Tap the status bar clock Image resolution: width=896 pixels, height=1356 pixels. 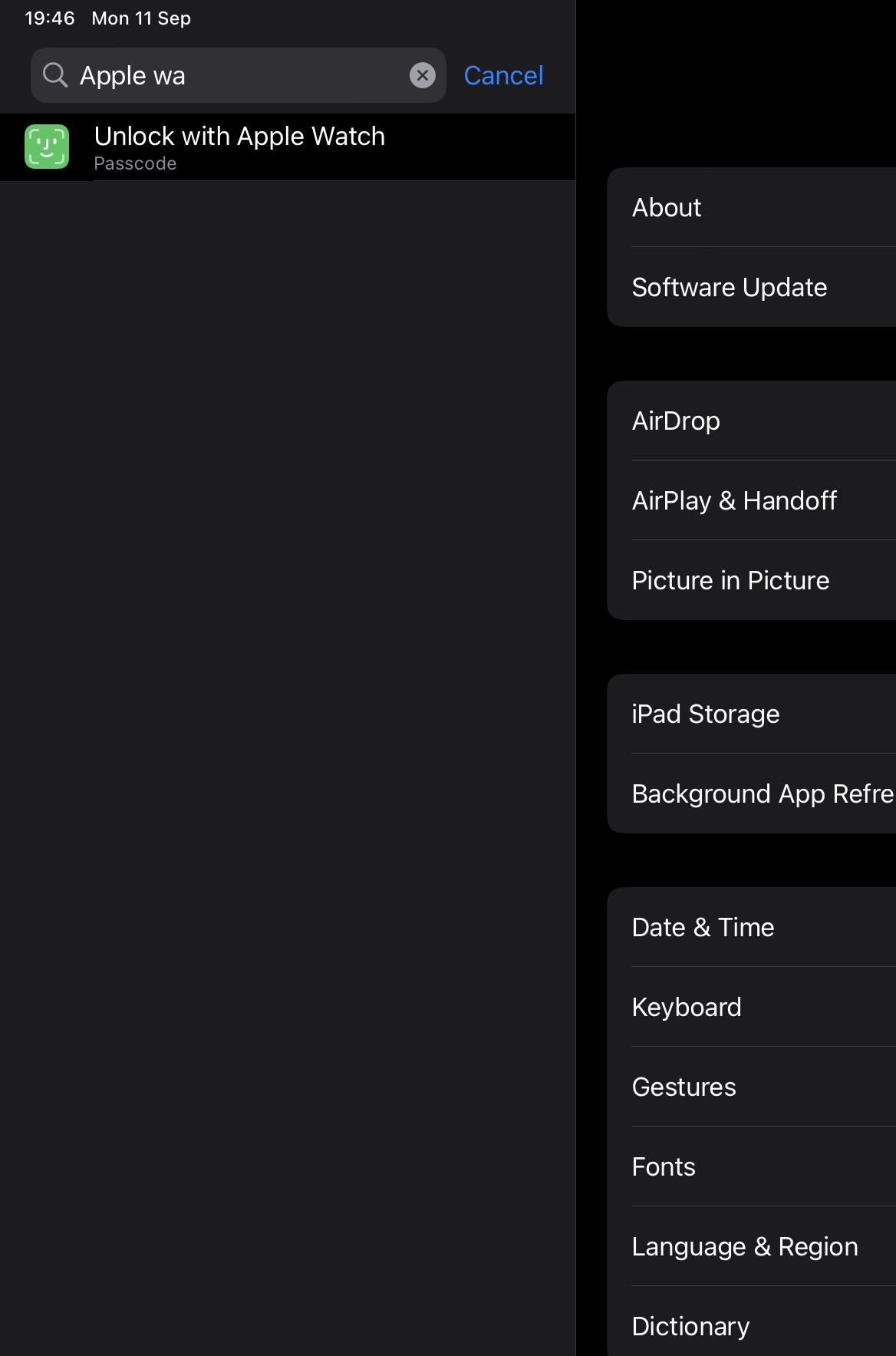coord(50,18)
